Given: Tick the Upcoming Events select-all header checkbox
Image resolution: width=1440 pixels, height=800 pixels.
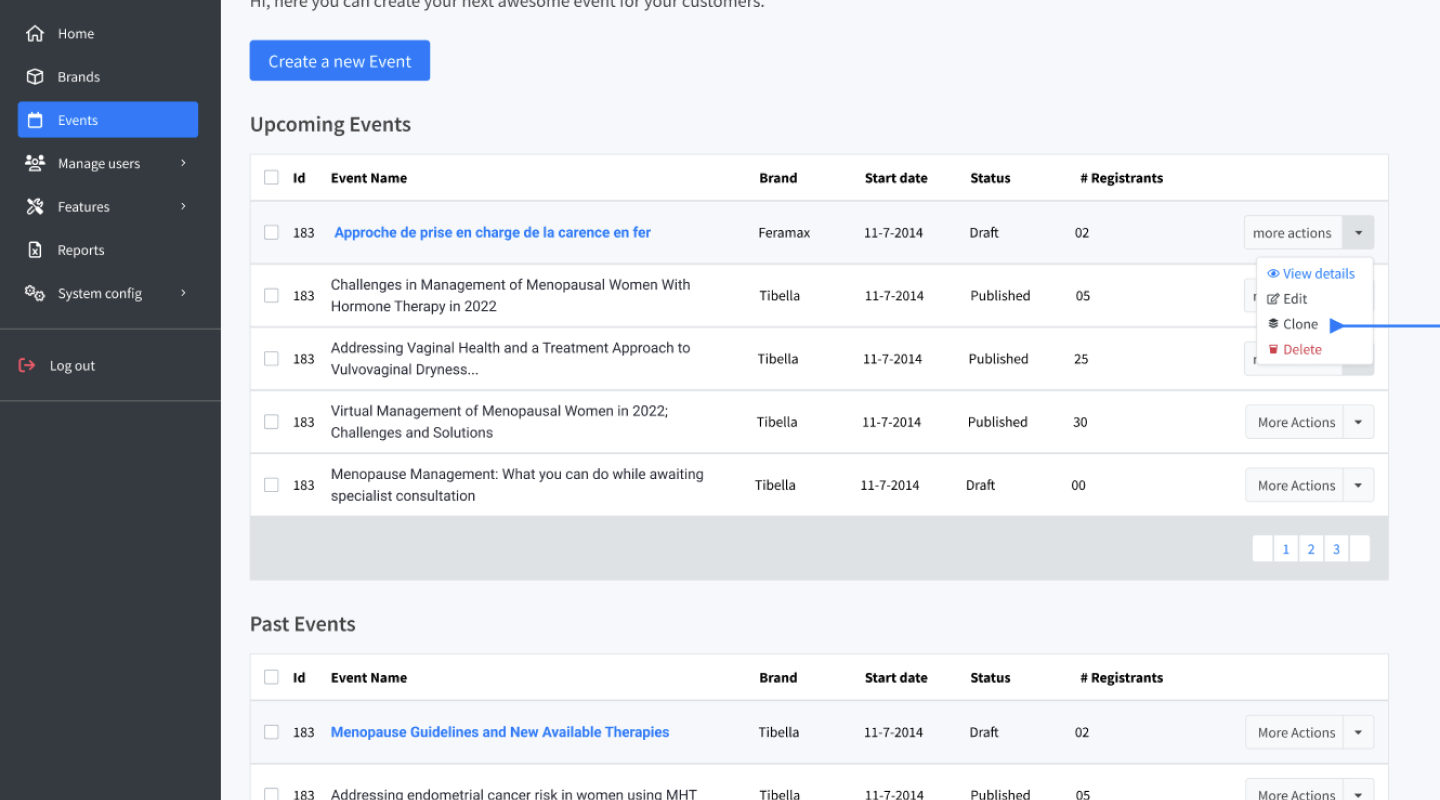Looking at the screenshot, I should (271, 178).
